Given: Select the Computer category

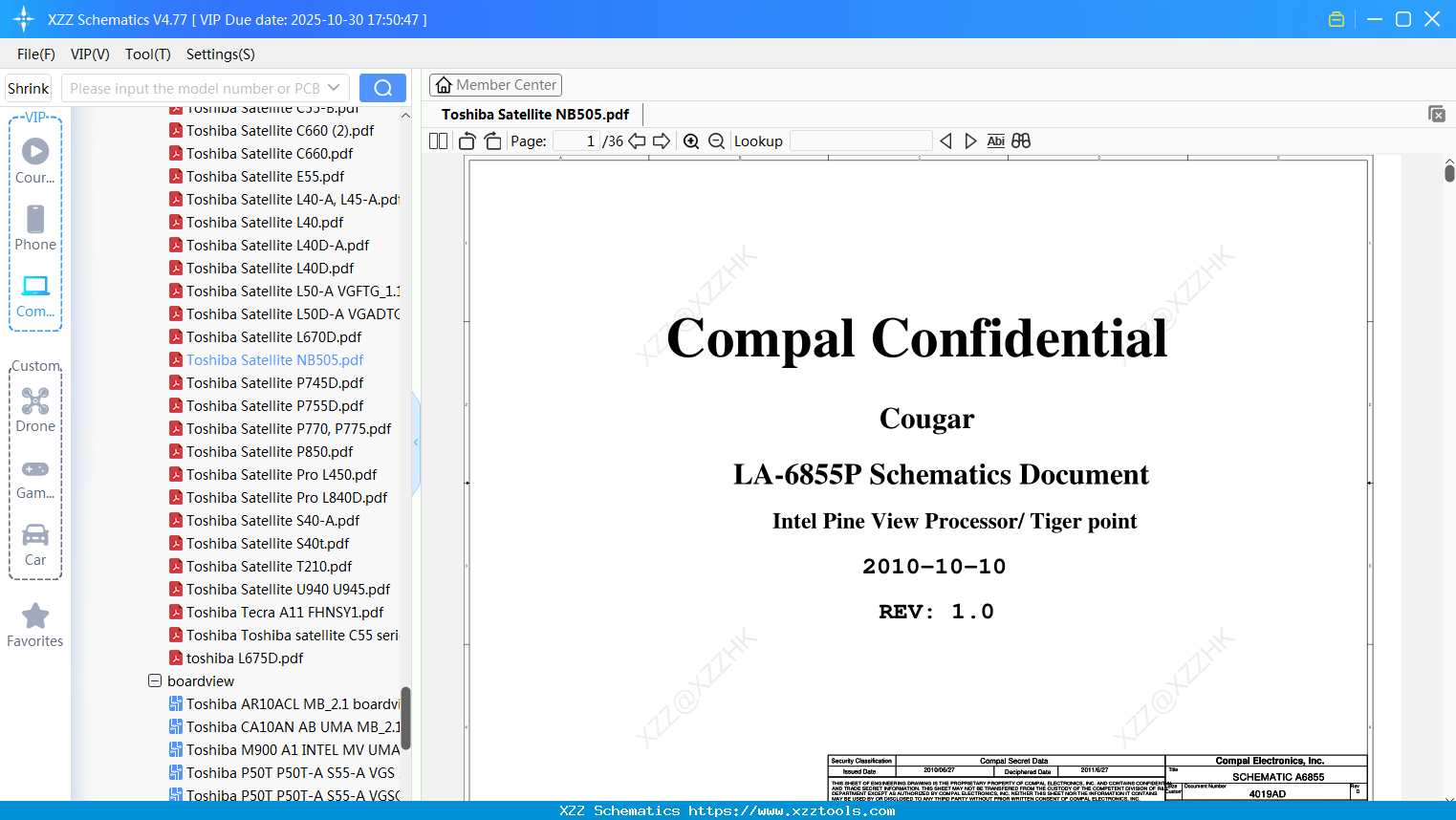Looking at the screenshot, I should [x=35, y=295].
